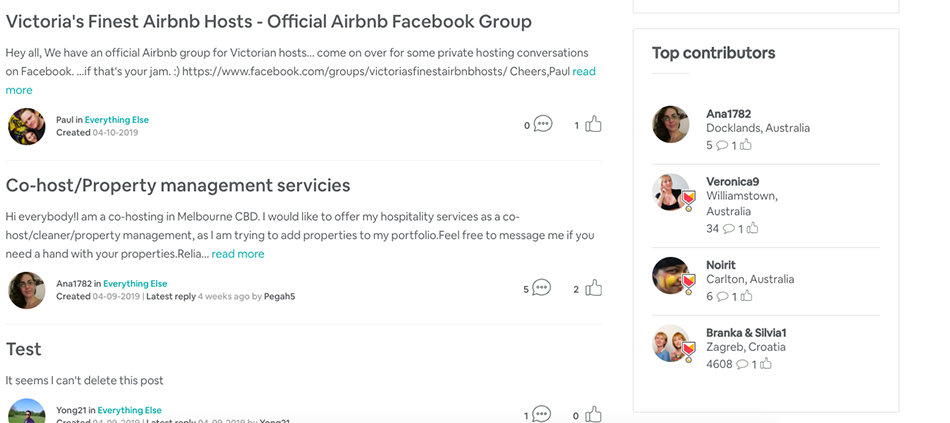View Pegah5's profile from latest reply
The image size is (950, 423).
279,296
